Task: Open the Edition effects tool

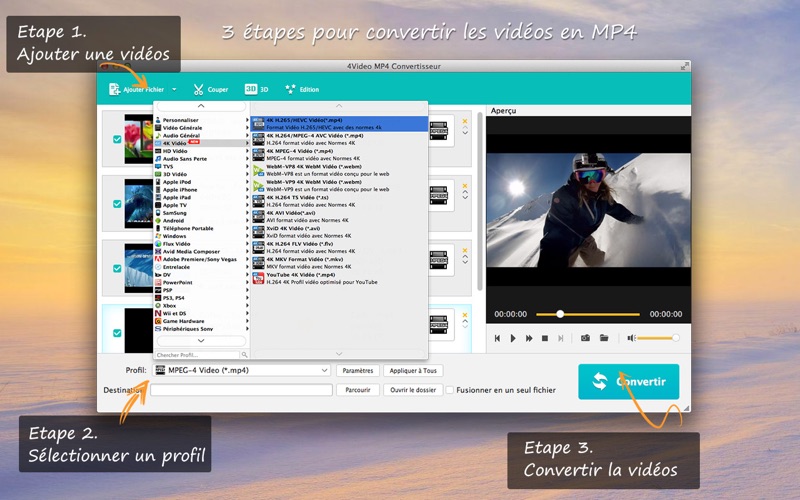Action: (302, 89)
